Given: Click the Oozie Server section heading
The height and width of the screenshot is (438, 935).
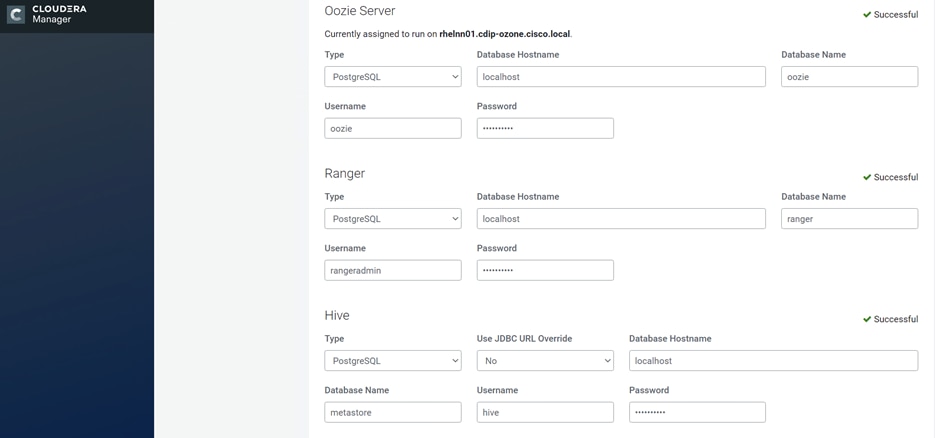Looking at the screenshot, I should click(x=360, y=11).
